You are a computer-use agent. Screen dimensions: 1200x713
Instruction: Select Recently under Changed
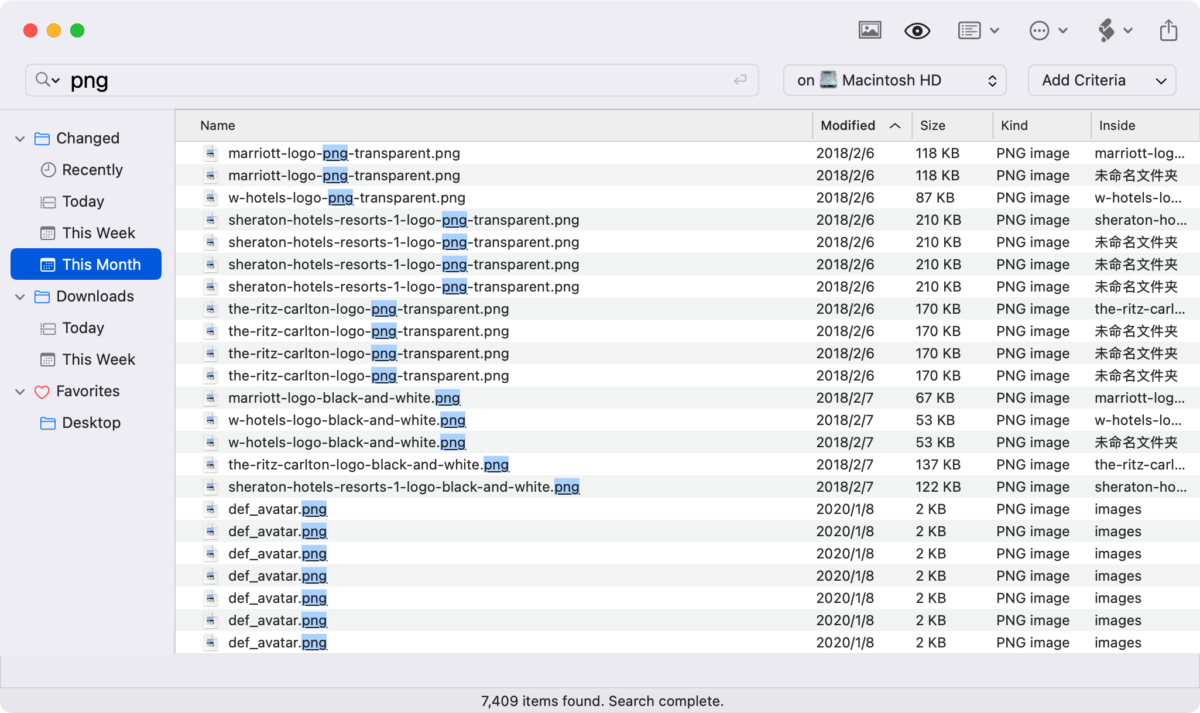91,170
